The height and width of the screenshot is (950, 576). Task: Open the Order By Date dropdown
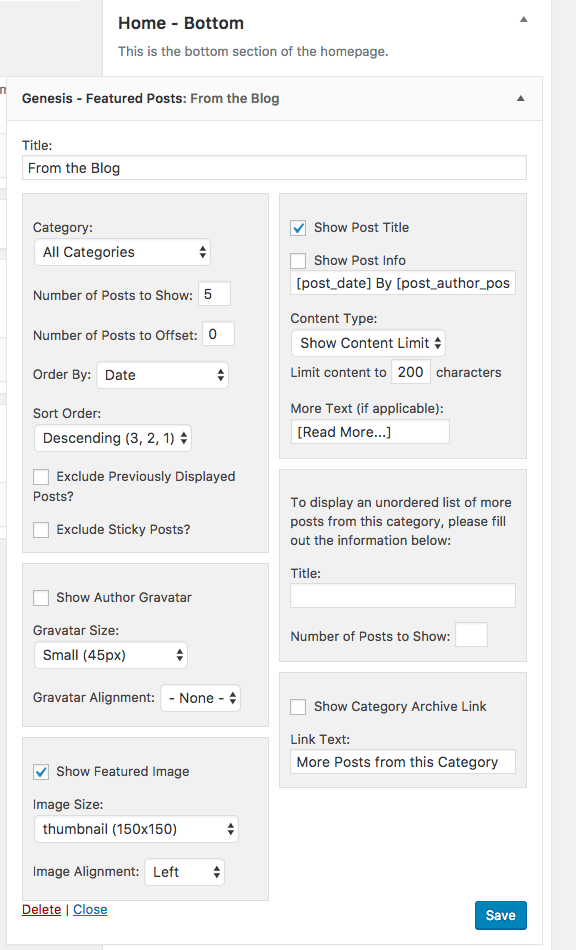[x=162, y=375]
